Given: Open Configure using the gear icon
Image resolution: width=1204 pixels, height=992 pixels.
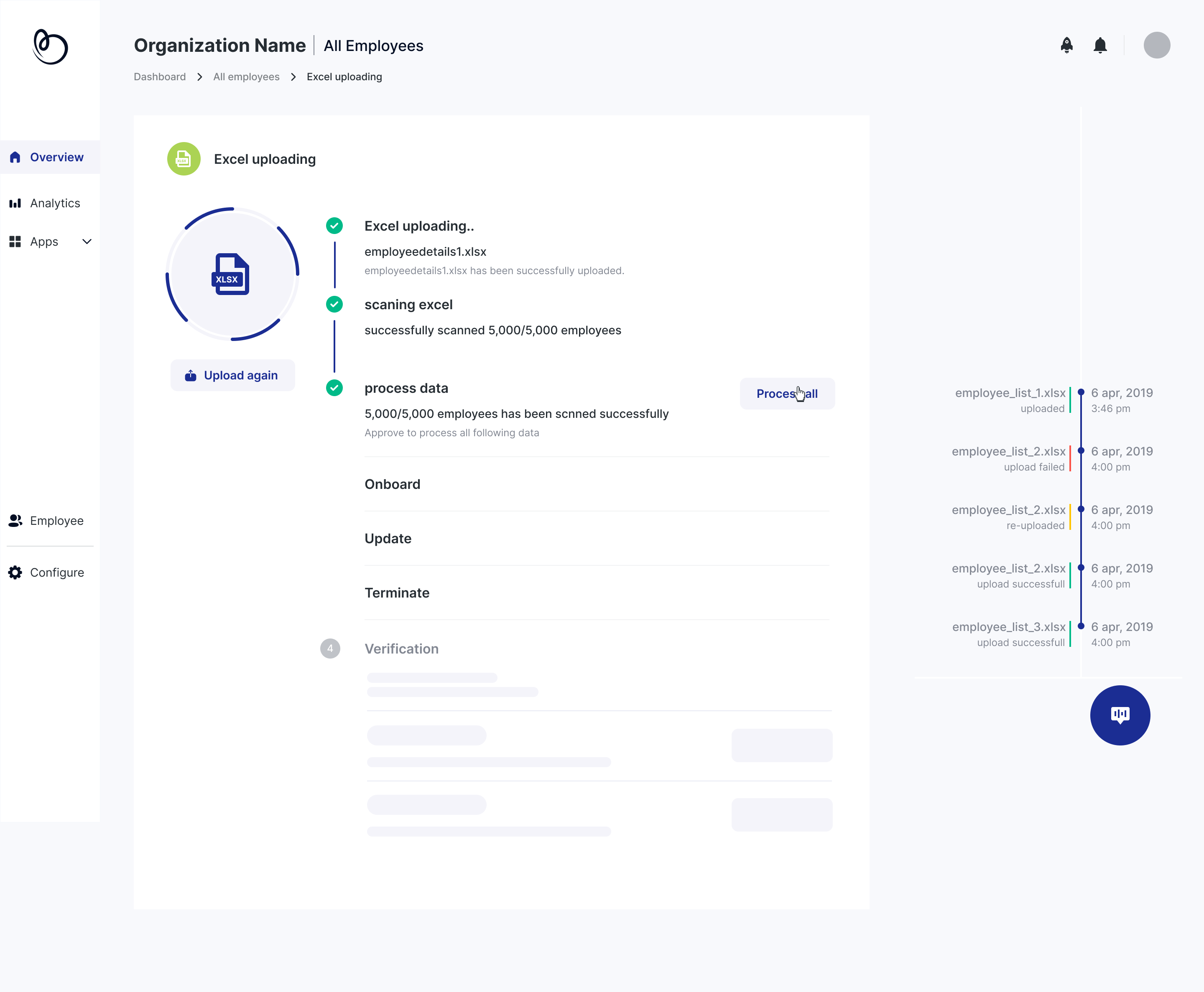Looking at the screenshot, I should tap(15, 572).
